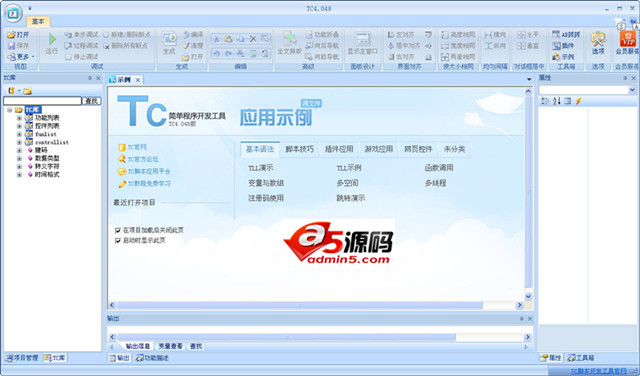The height and width of the screenshot is (376, 640).
Task: Switch to the 工具箱 bottom-right tab
Action: click(x=580, y=358)
